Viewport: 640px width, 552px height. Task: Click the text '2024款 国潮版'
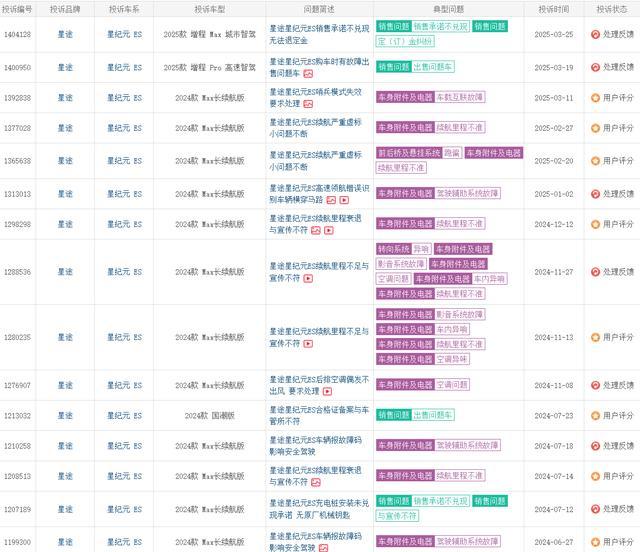[209, 416]
